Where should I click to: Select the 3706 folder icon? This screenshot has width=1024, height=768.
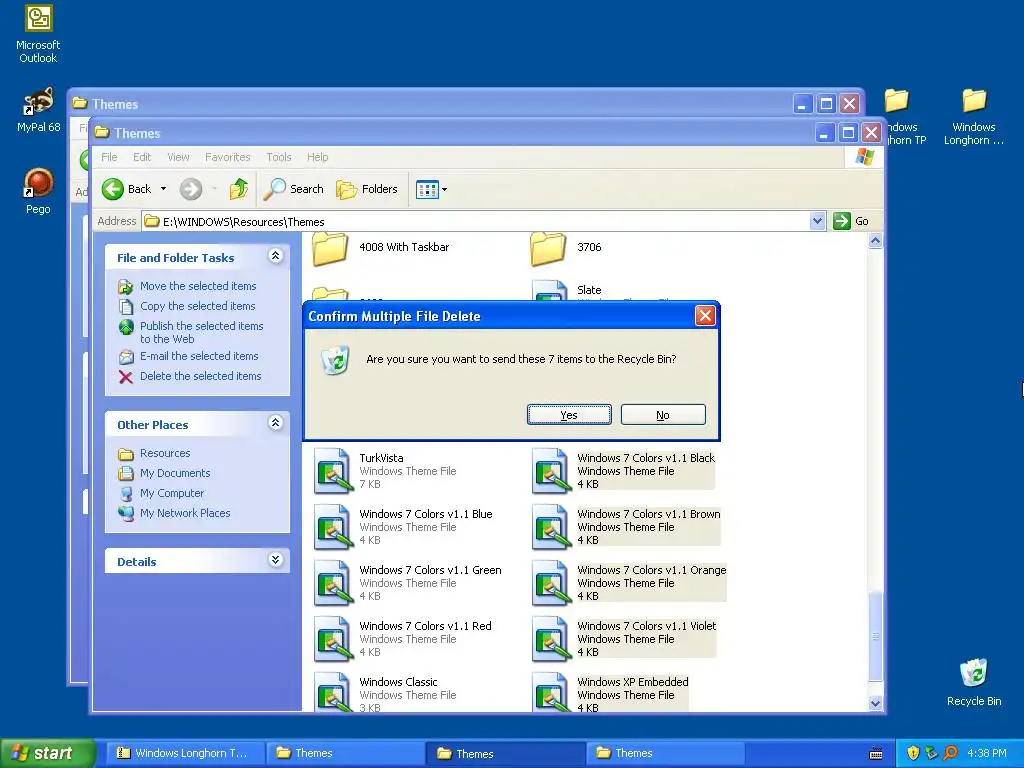pos(548,249)
